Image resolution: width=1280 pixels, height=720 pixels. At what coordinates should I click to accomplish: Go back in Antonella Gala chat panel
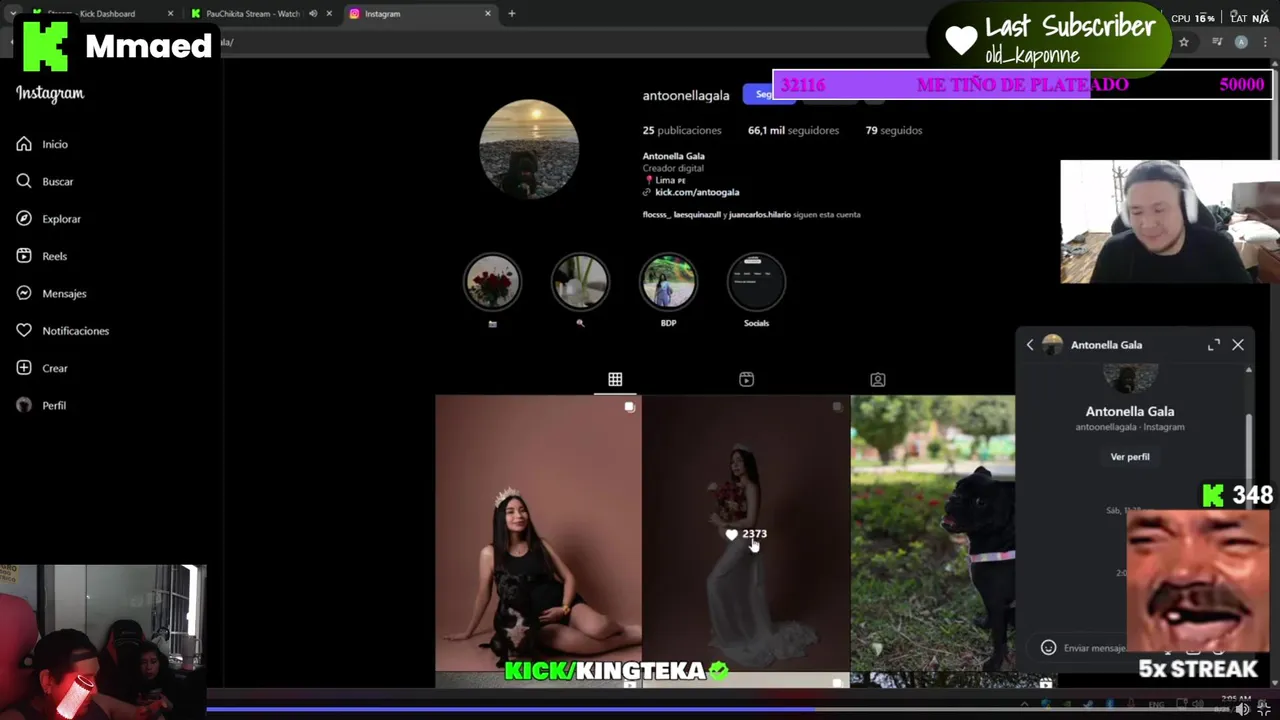pos(1030,345)
